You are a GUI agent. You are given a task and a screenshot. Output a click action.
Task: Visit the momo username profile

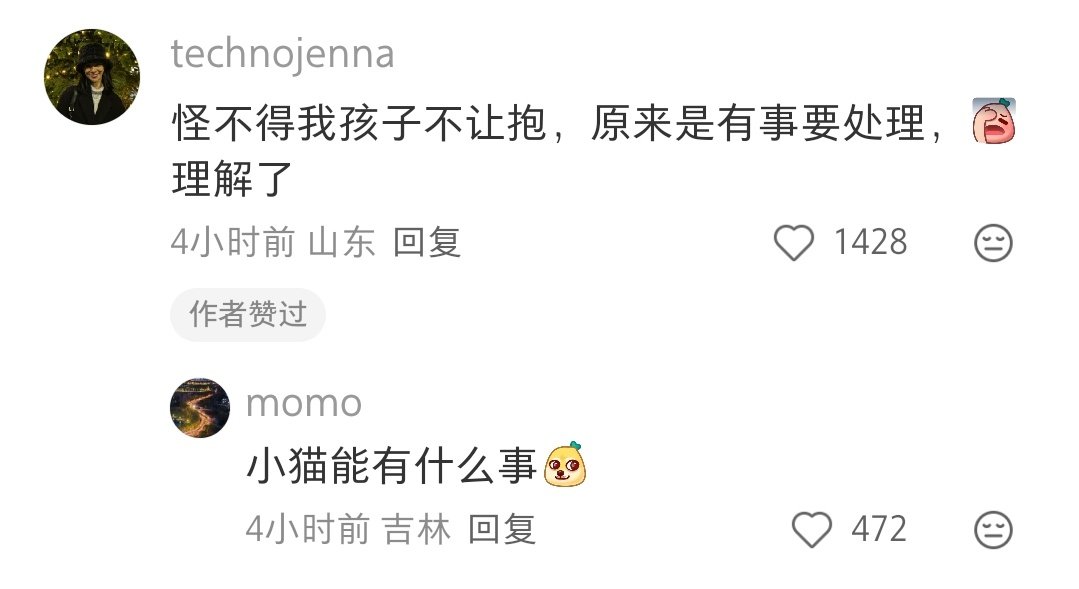[x=303, y=404]
